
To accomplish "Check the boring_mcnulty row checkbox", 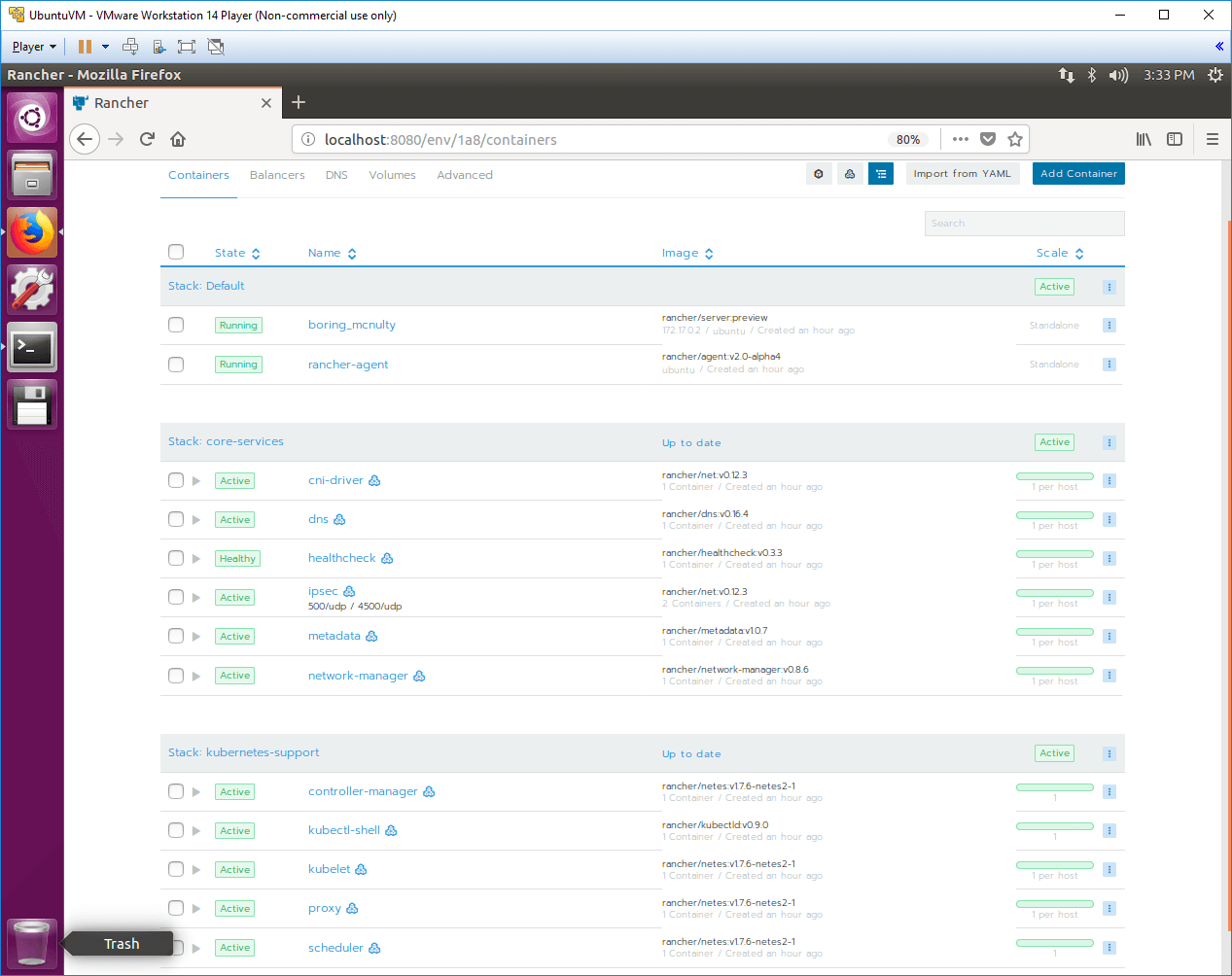I will [x=176, y=325].
